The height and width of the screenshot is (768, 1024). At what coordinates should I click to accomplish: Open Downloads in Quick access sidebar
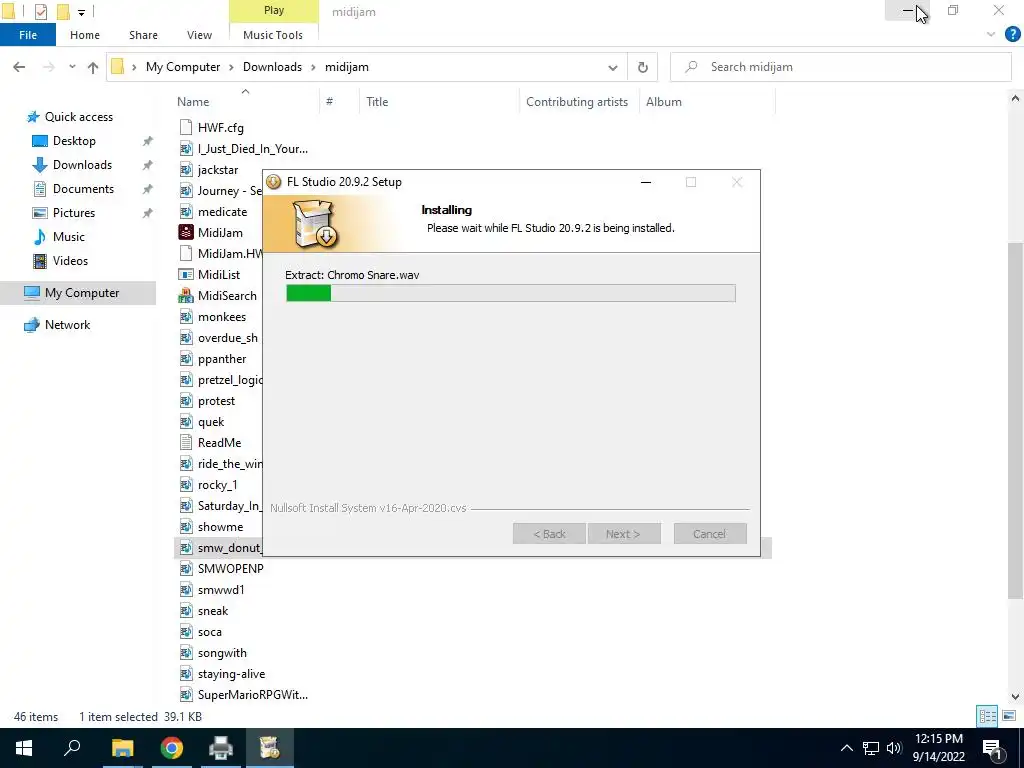pyautogui.click(x=82, y=165)
